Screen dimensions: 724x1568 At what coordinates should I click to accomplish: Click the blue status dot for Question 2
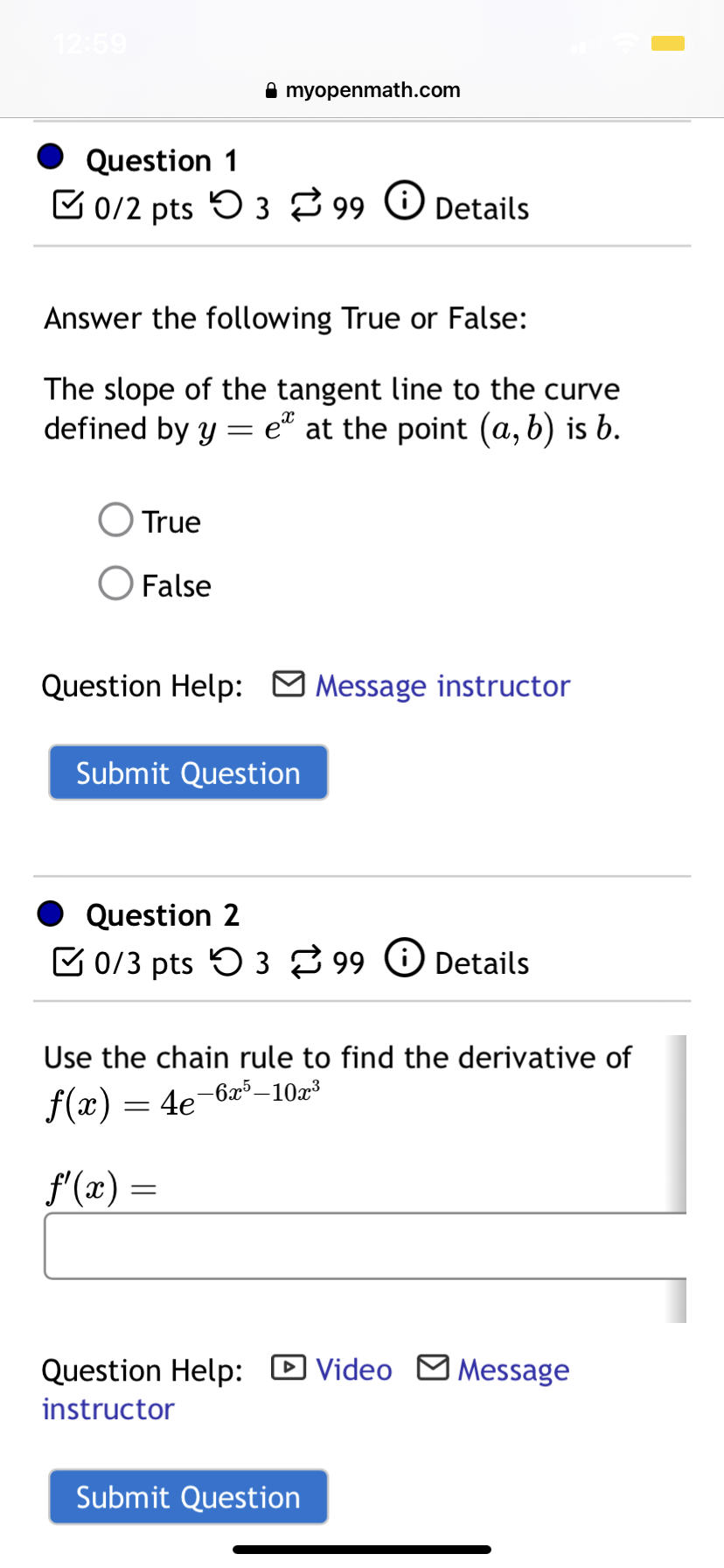tap(51, 913)
